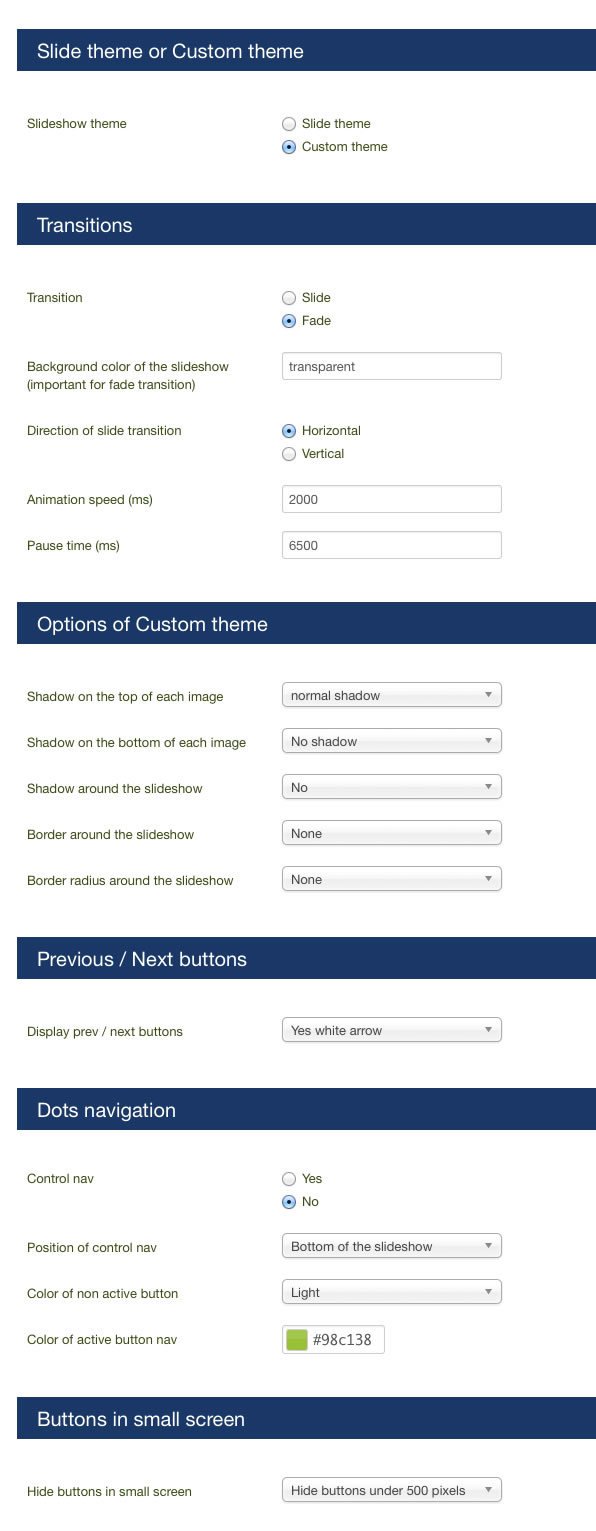Choose the Slide transition option
Image resolution: width=596 pixels, height=1531 pixels.
click(289, 298)
